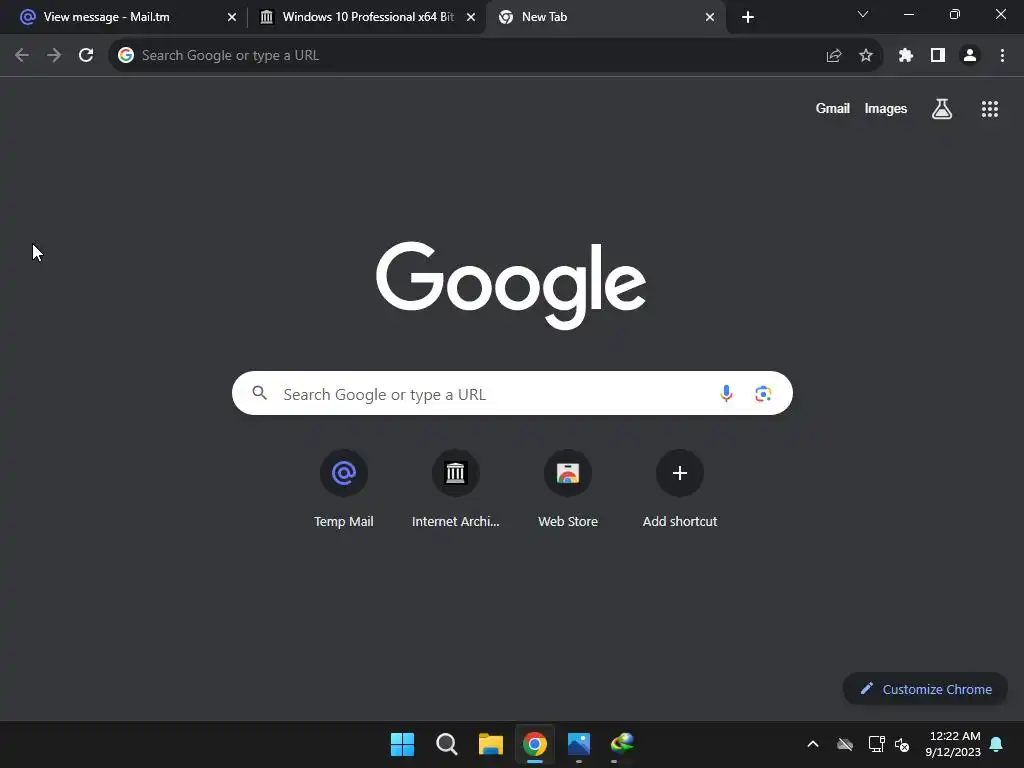The width and height of the screenshot is (1024, 768).
Task: Close the Mail.tm tab
Action: (x=232, y=18)
